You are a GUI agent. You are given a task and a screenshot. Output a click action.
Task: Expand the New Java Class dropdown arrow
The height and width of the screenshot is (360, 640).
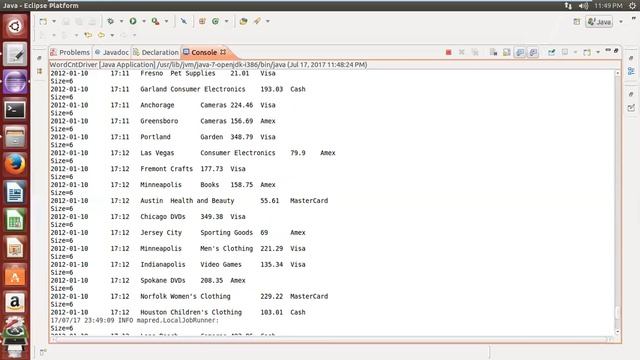pos(226,21)
